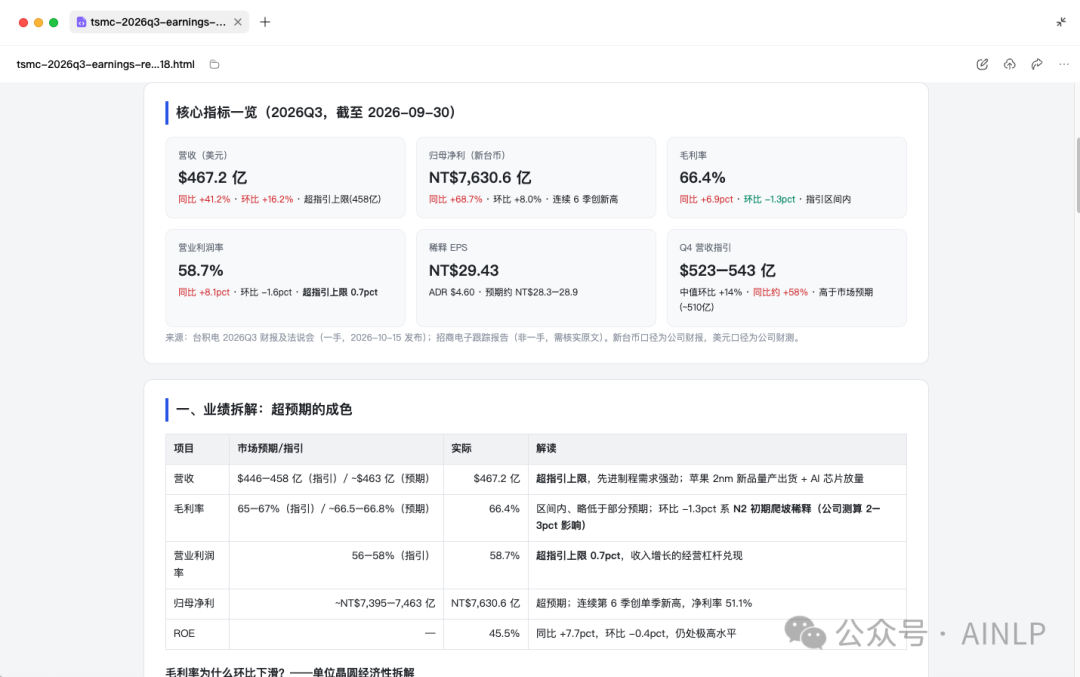Click the collapse window icon at the top right
The width and height of the screenshot is (1080, 677).
tap(1061, 22)
